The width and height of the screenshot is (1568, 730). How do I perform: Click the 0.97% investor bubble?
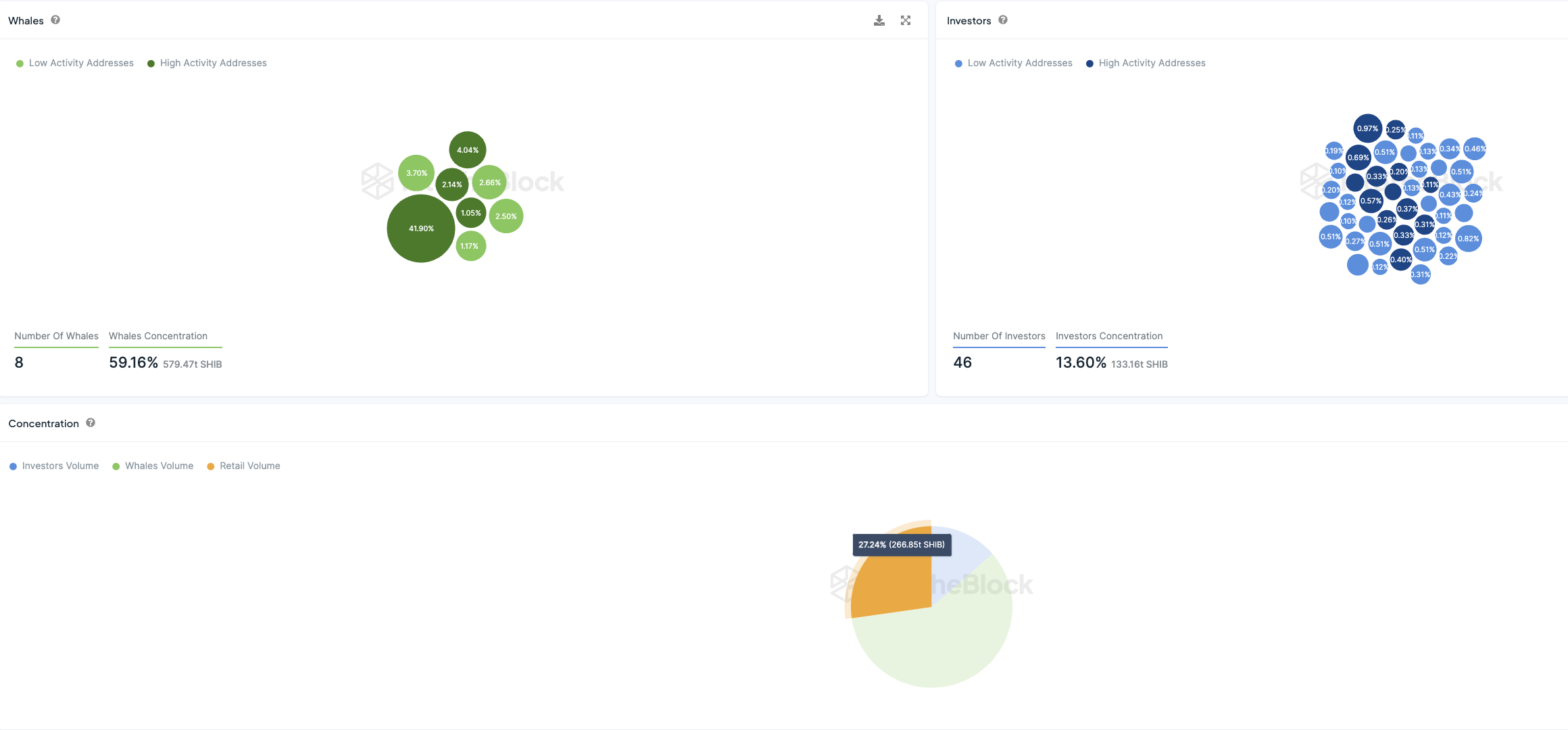(x=1367, y=128)
